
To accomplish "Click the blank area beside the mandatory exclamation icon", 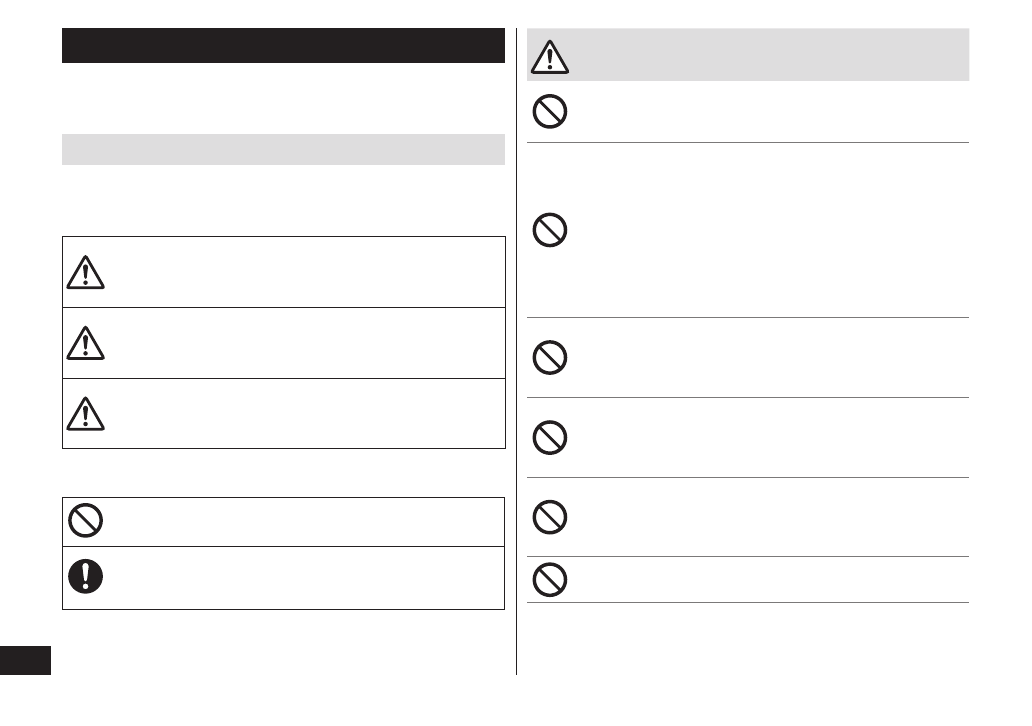I will pos(300,578).
